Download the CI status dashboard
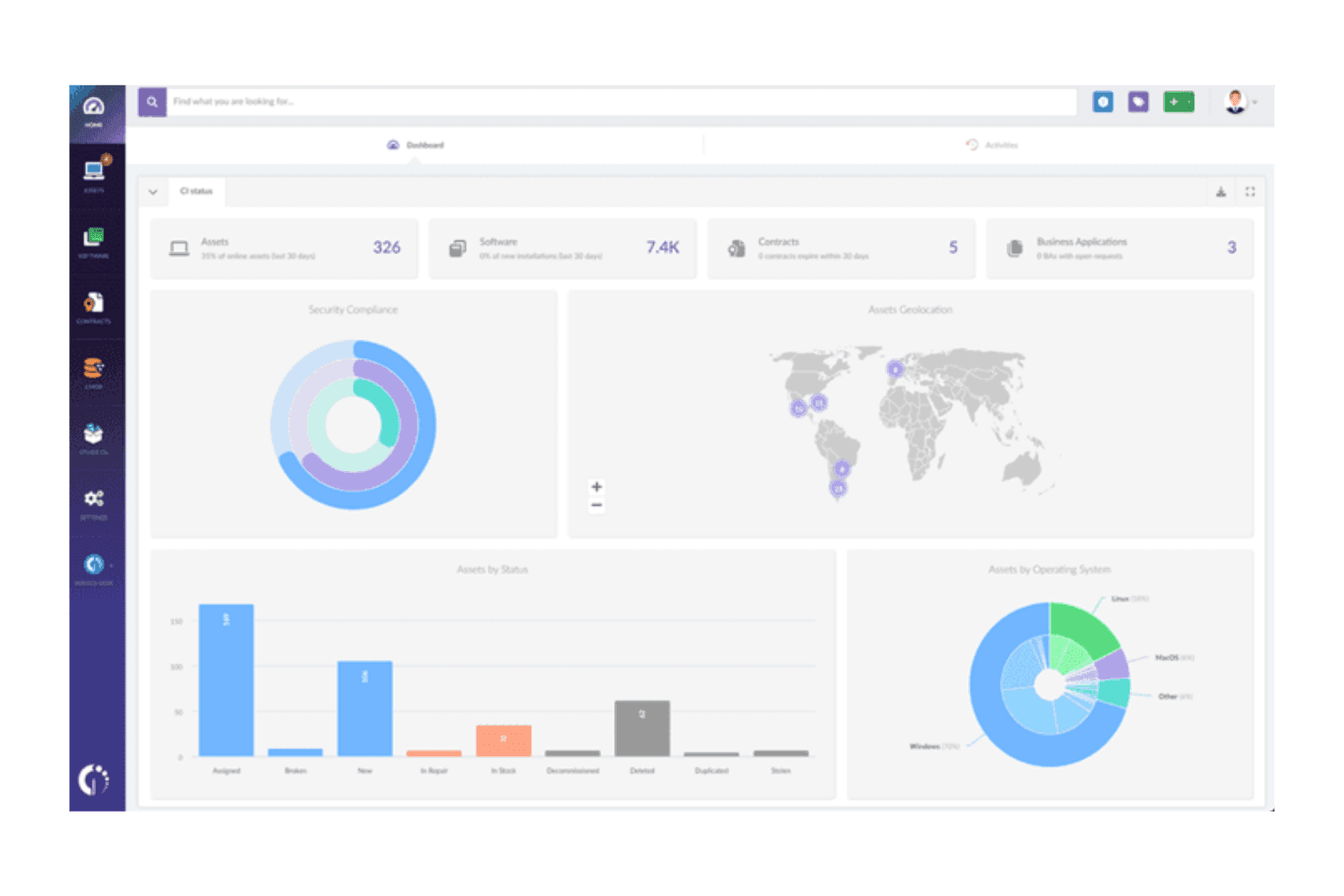 tap(1220, 192)
